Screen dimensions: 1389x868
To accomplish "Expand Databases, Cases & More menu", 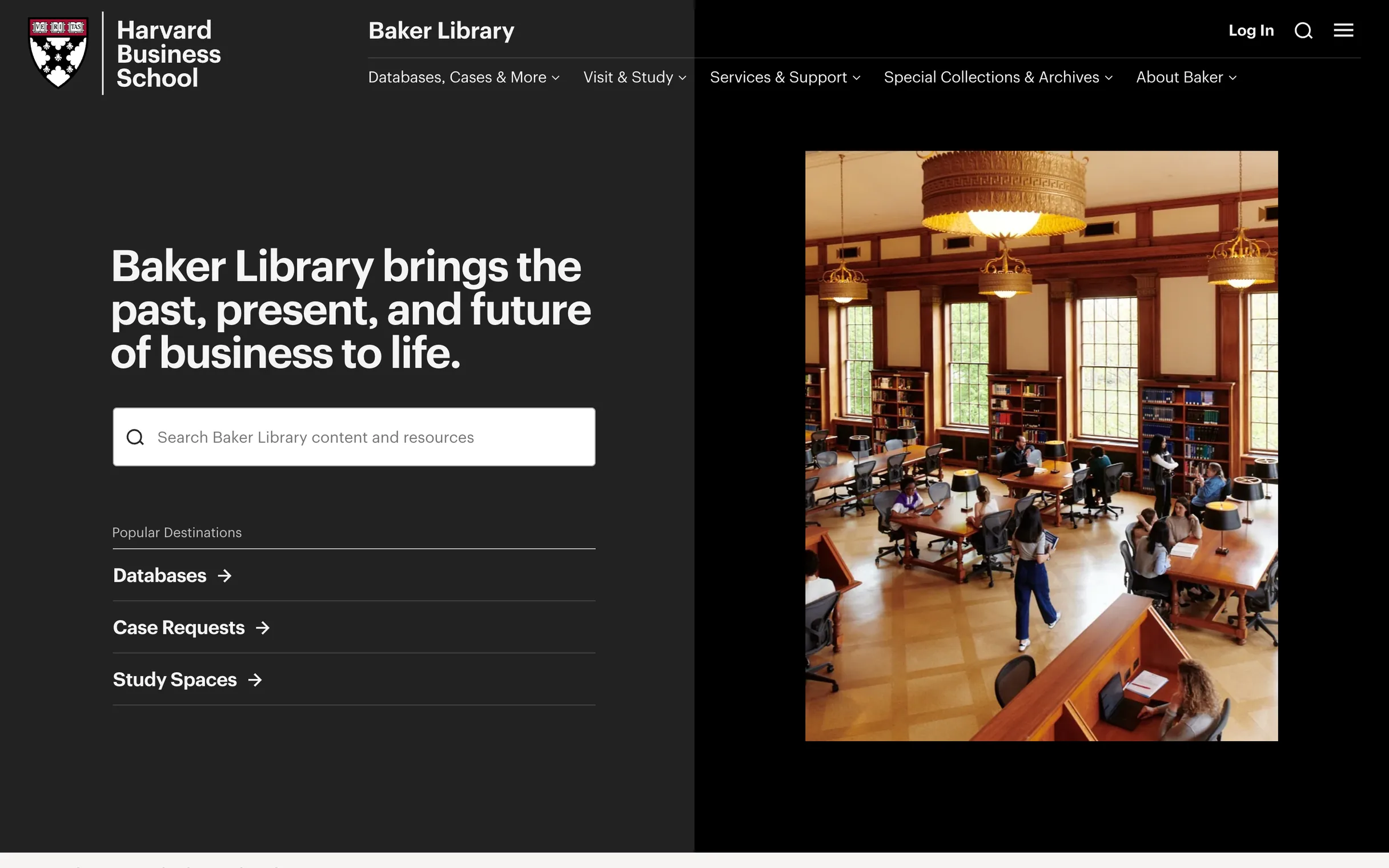I will pyautogui.click(x=464, y=78).
